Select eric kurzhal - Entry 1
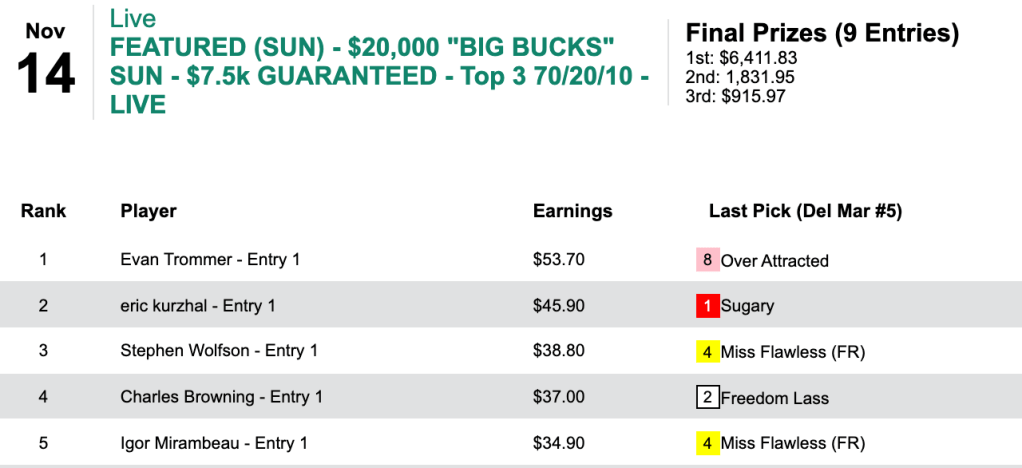 (x=198, y=306)
